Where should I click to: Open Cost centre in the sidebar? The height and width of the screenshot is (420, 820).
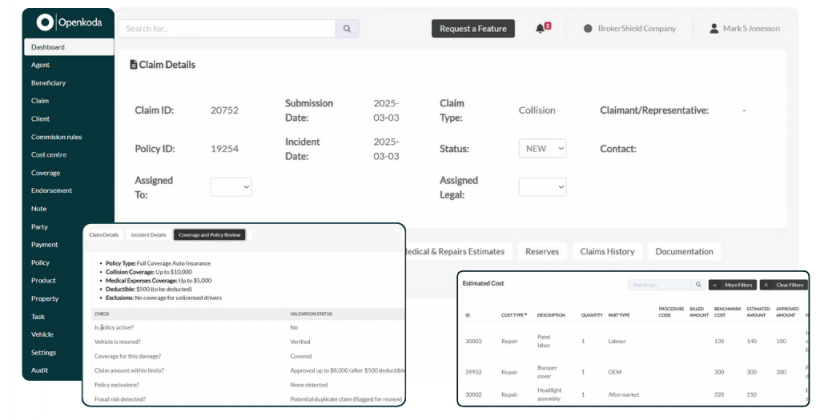click(49, 154)
